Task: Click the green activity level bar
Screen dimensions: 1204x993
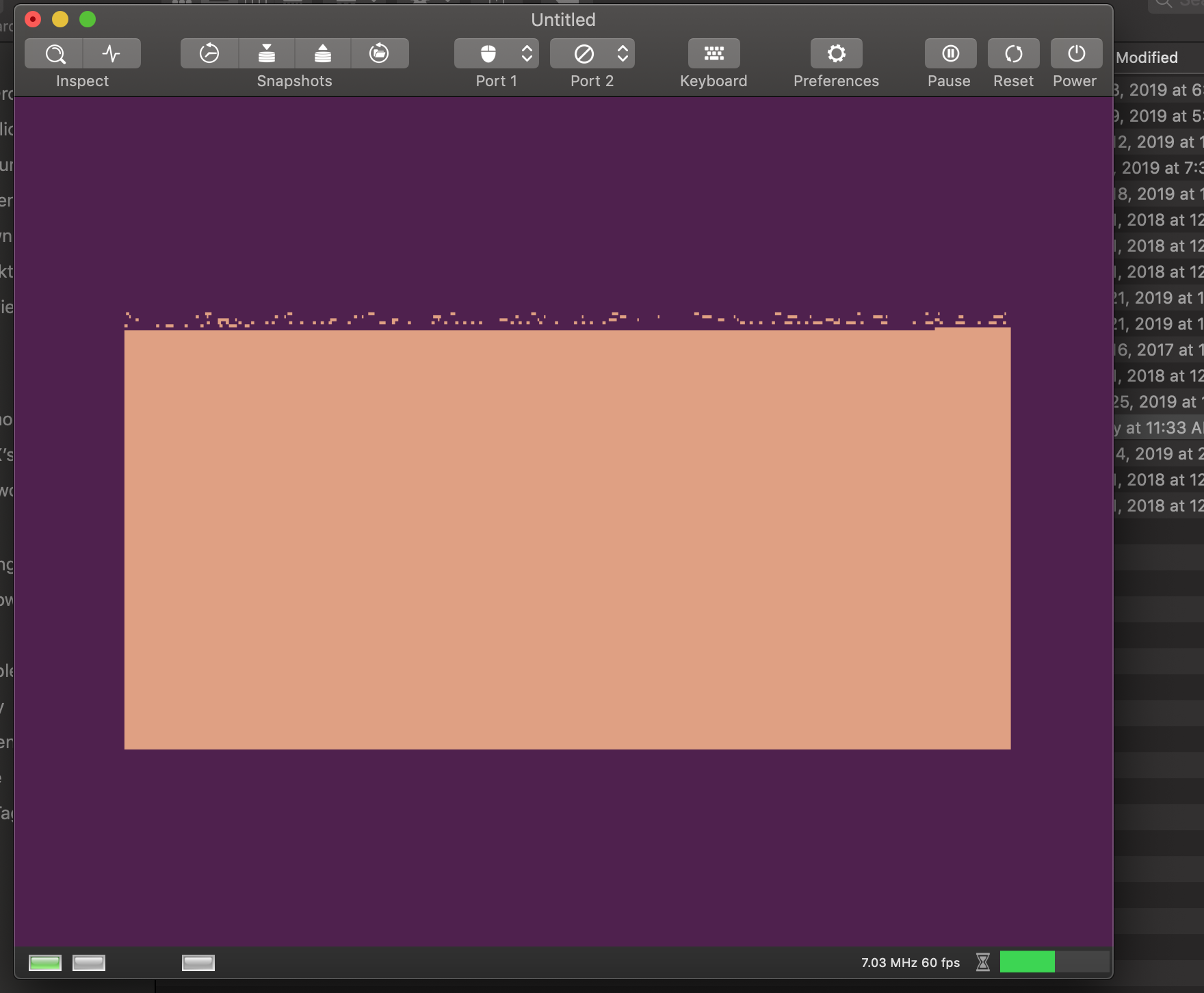Action: pyautogui.click(x=1028, y=962)
